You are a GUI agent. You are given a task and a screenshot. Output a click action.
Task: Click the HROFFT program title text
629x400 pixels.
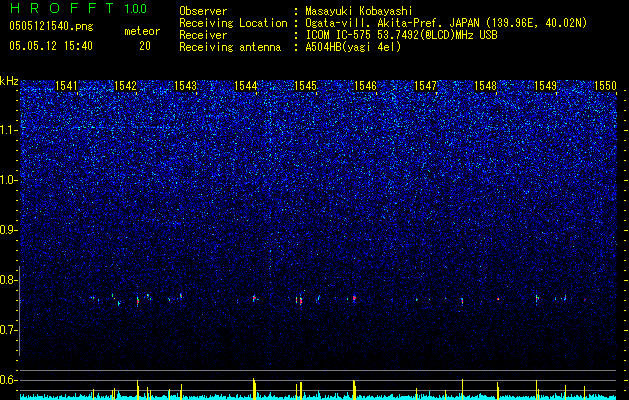click(62, 8)
